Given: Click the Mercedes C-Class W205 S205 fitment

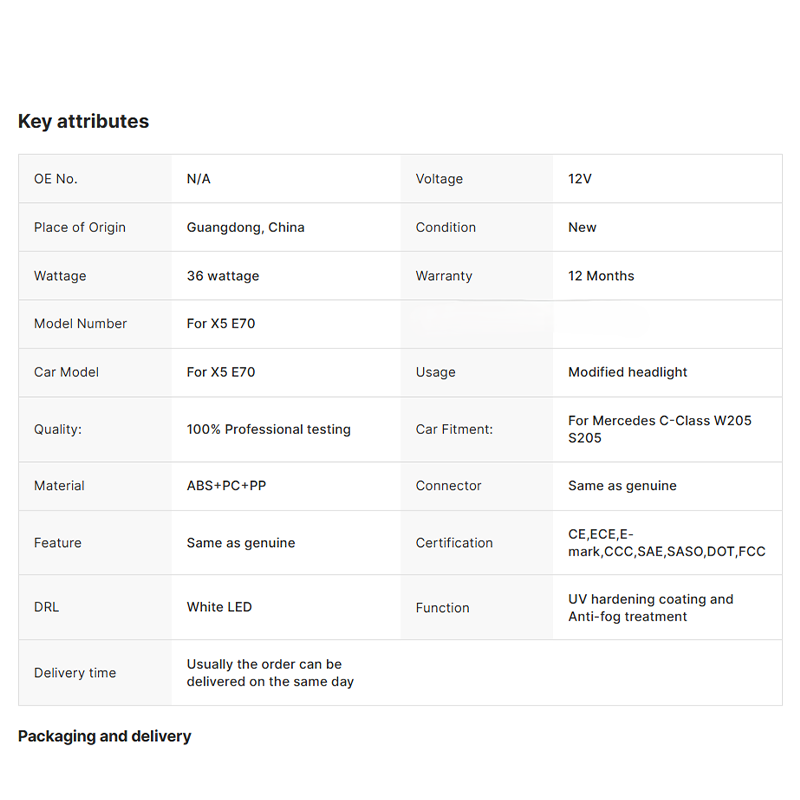Looking at the screenshot, I should (660, 429).
